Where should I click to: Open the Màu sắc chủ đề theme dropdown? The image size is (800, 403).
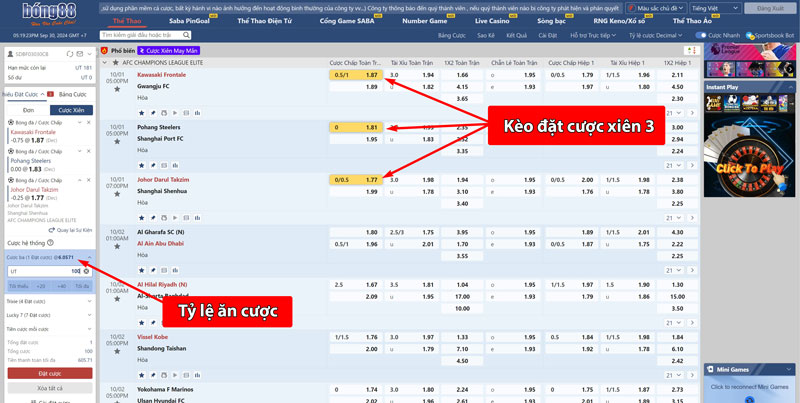coord(656,8)
